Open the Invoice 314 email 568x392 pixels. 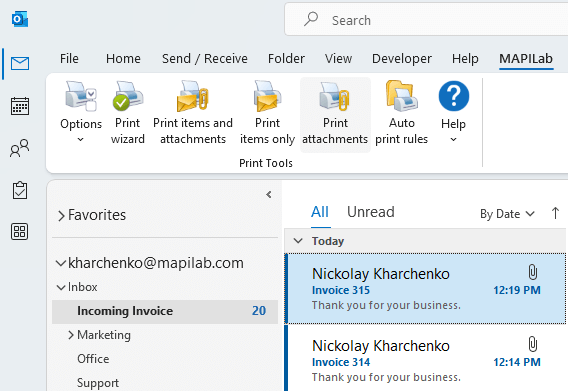[426, 359]
